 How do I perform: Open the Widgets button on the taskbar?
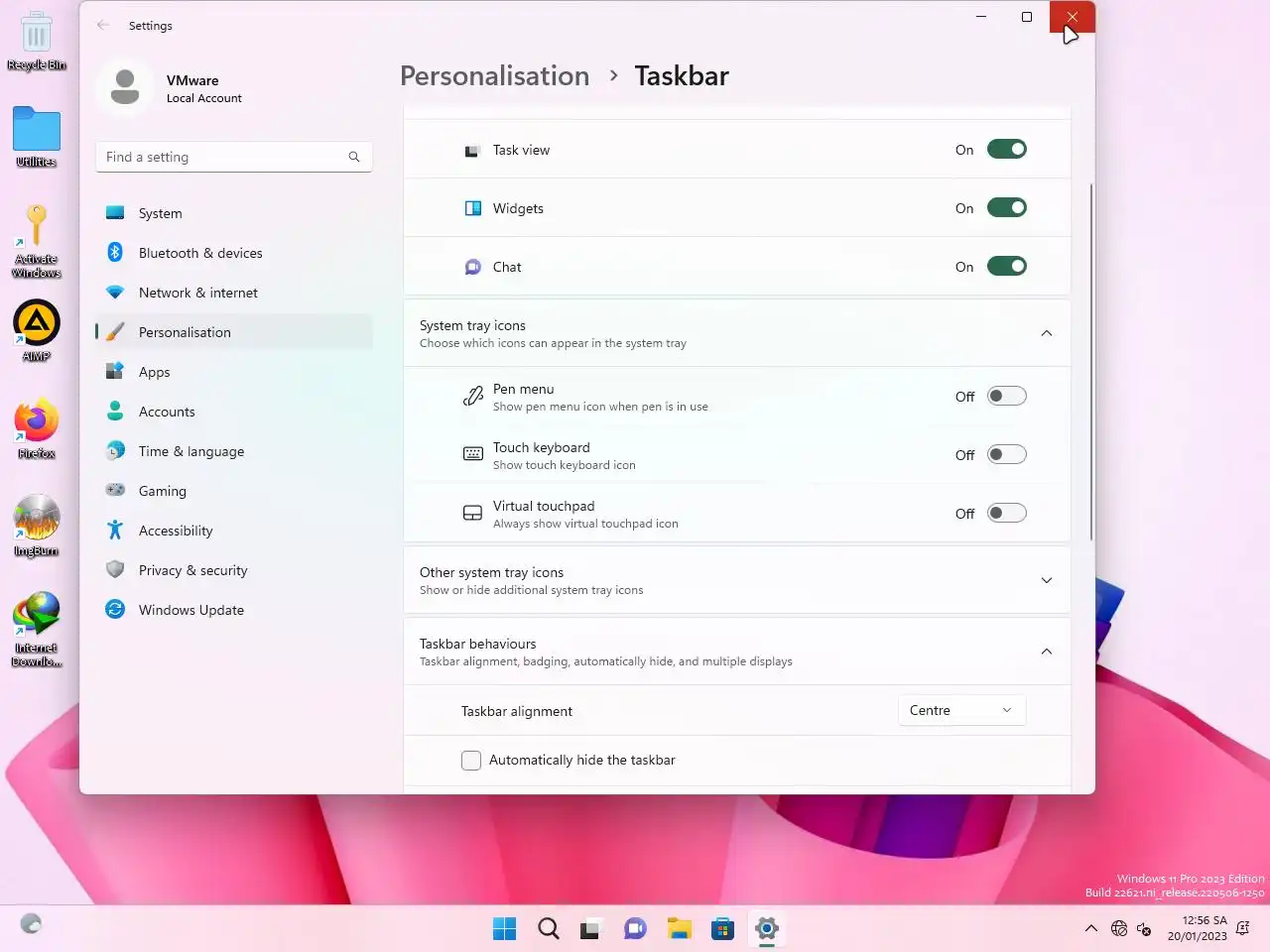(31, 923)
